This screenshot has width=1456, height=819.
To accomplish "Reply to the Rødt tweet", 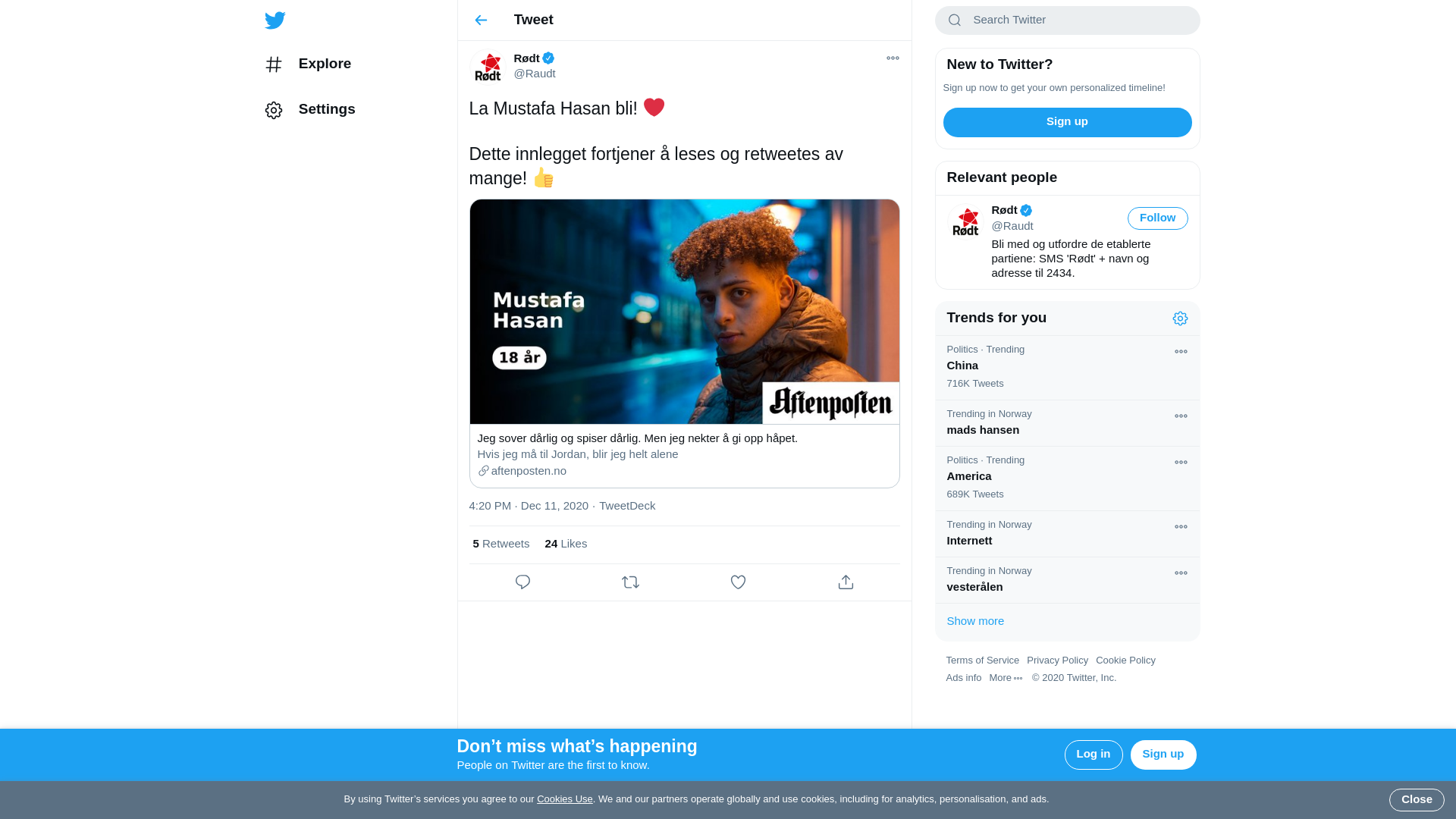I will click(x=522, y=582).
